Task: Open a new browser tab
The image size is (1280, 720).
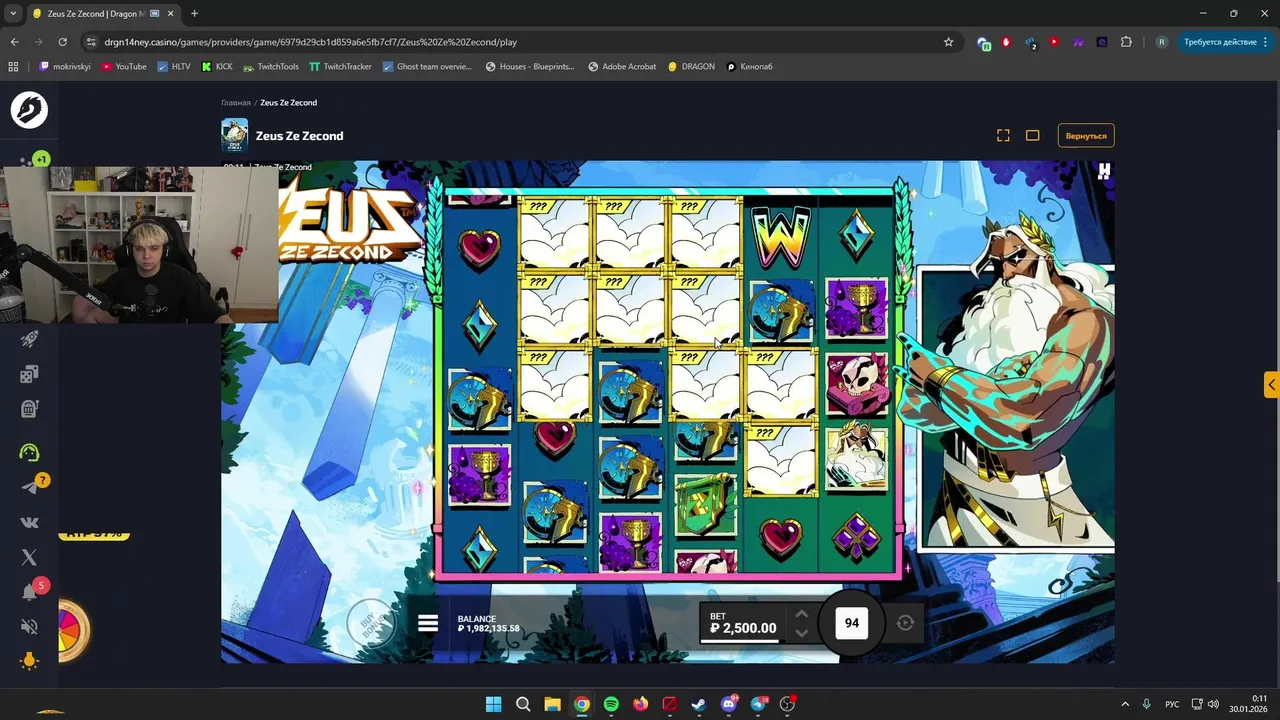Action: 194,13
